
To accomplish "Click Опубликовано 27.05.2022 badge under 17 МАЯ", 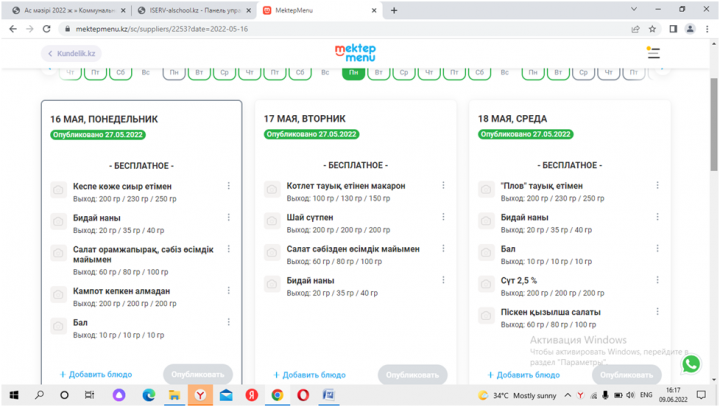I will click(x=311, y=134).
